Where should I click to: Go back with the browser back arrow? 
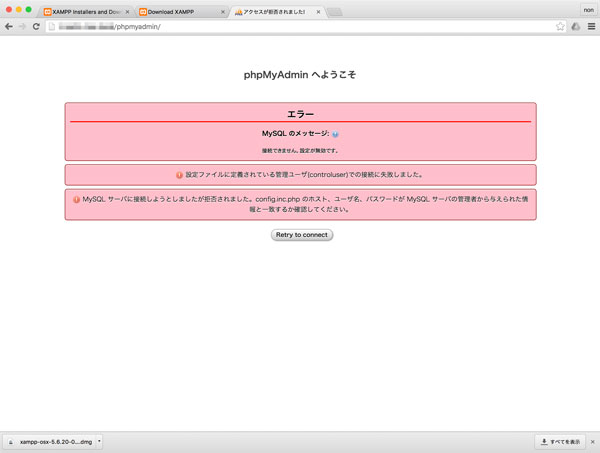[x=9, y=26]
